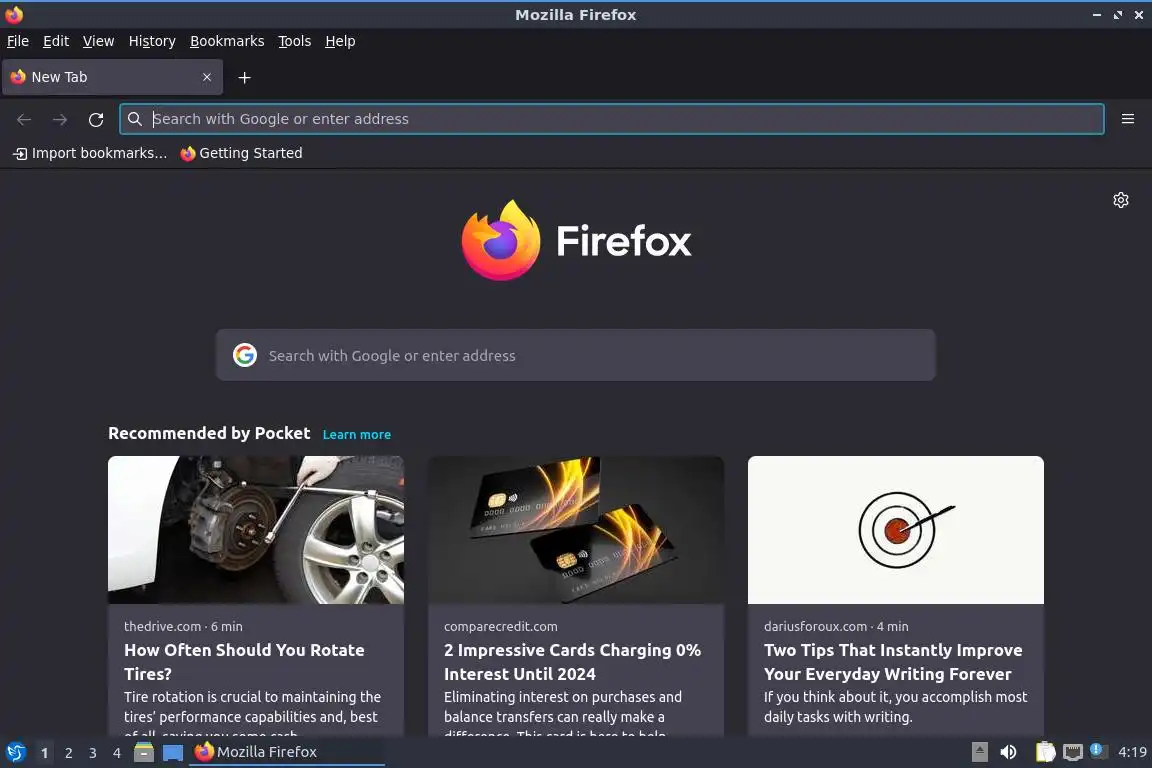
Task: Click the show desktop taskbar icon
Action: click(x=173, y=753)
